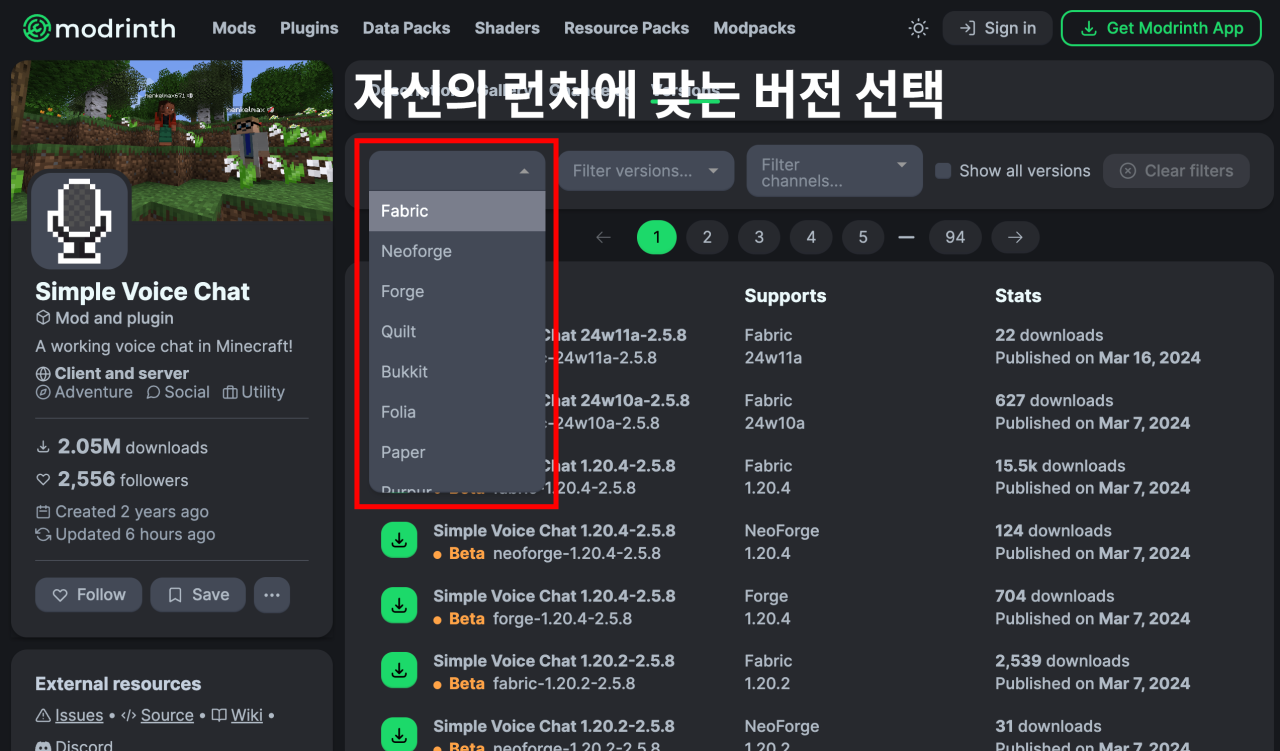1280x751 pixels.
Task: Go to next page arrow
Action: (1015, 237)
